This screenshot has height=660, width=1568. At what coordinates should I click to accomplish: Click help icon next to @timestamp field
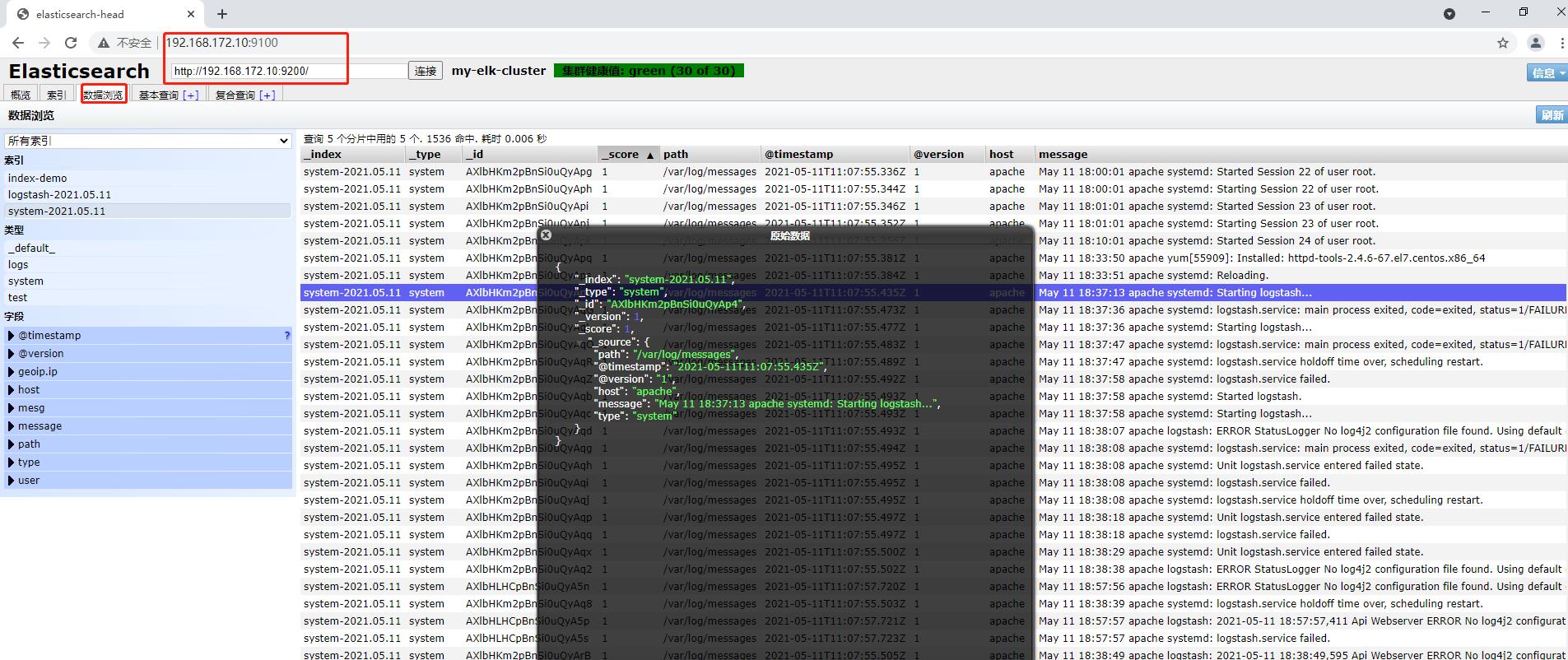(x=286, y=336)
